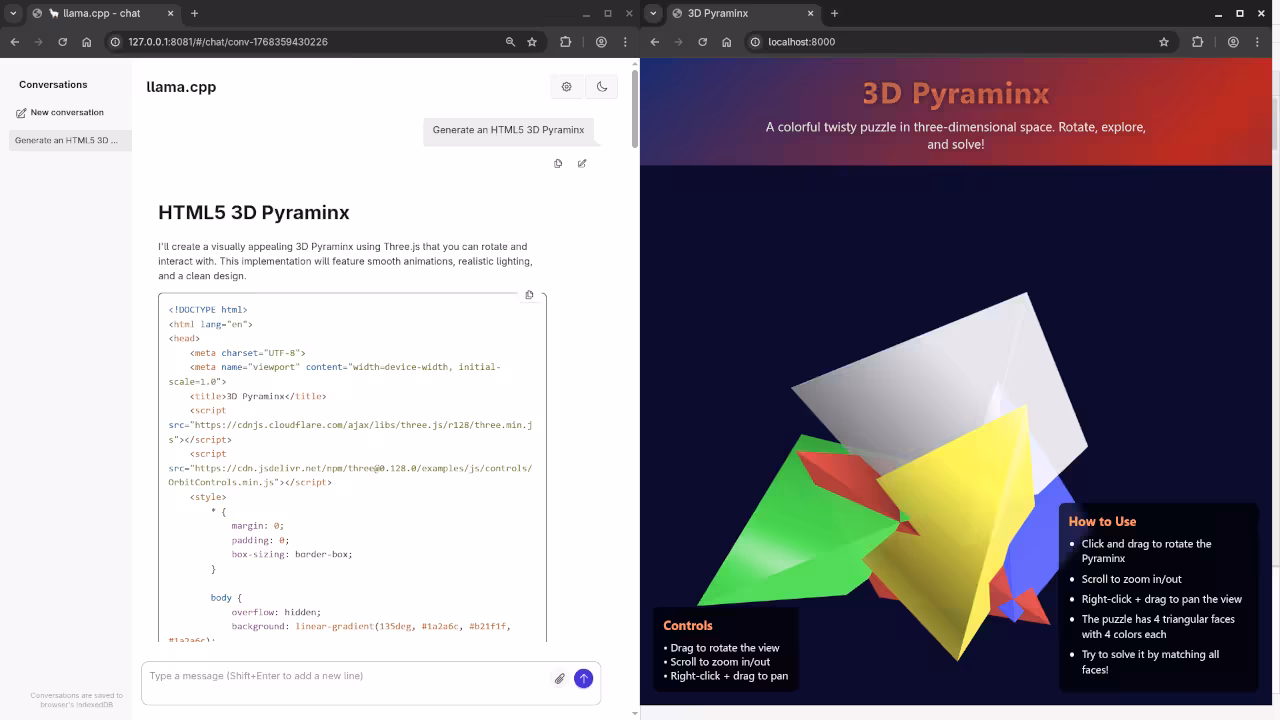The width and height of the screenshot is (1280, 720).
Task: Open the Generate an HTML5 3D conversation
Action: pos(64,140)
